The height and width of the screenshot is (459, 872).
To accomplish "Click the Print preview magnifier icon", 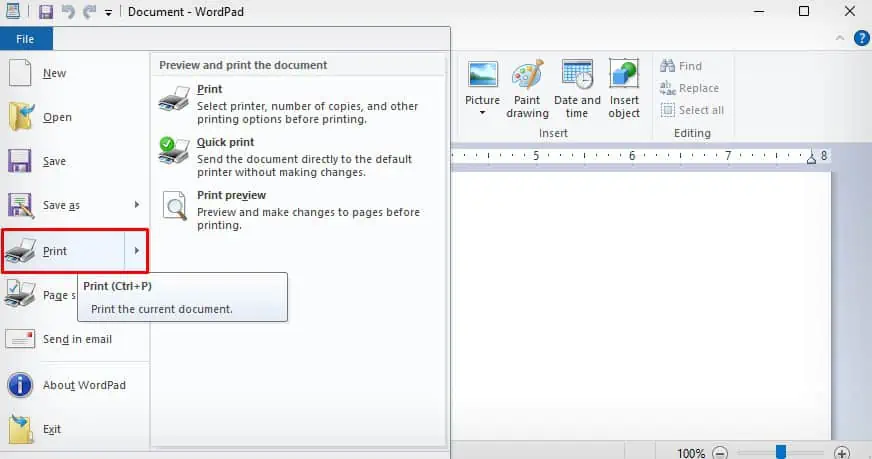I will 175,205.
